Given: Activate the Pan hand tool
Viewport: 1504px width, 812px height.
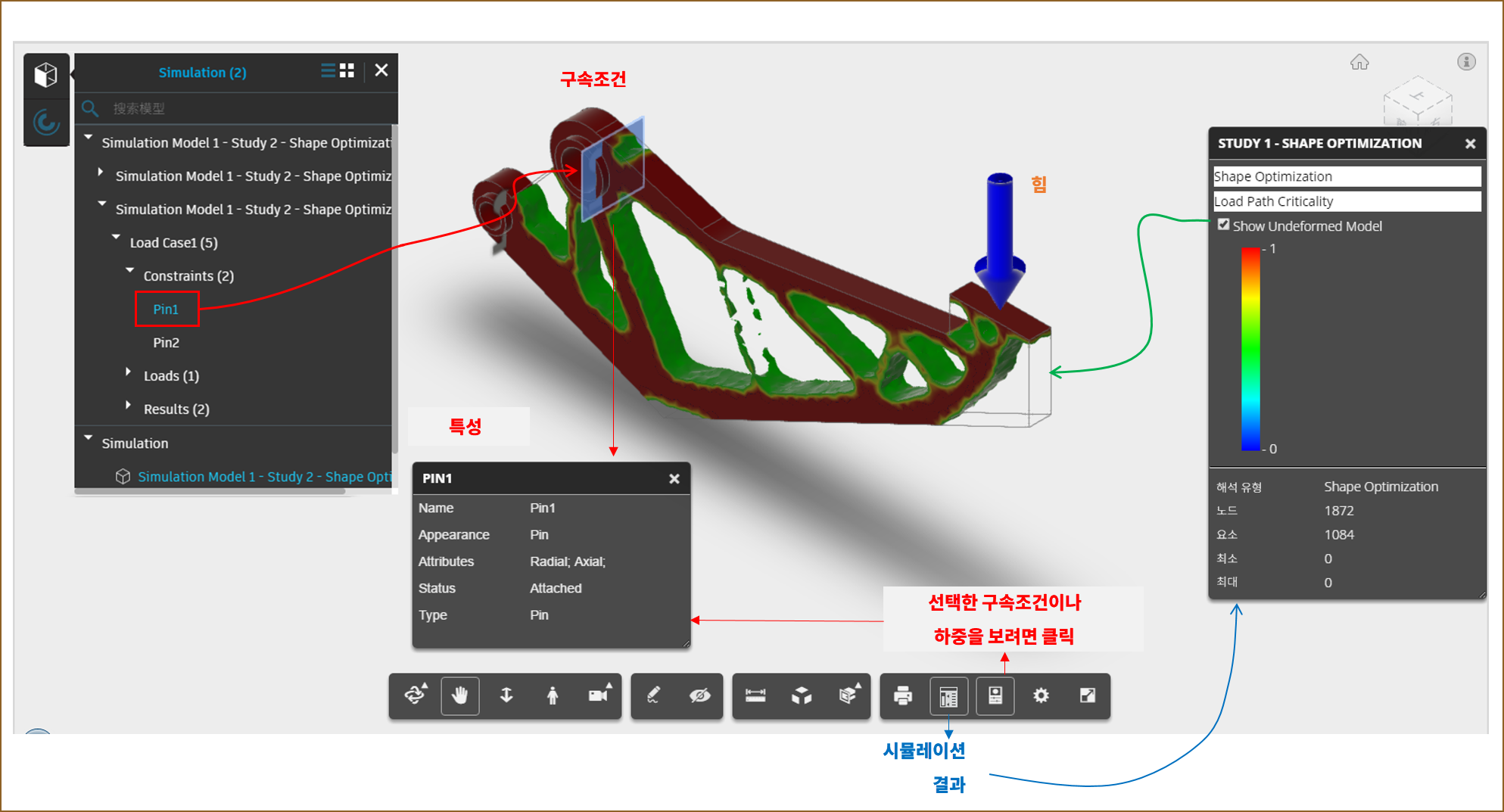Looking at the screenshot, I should [460, 695].
